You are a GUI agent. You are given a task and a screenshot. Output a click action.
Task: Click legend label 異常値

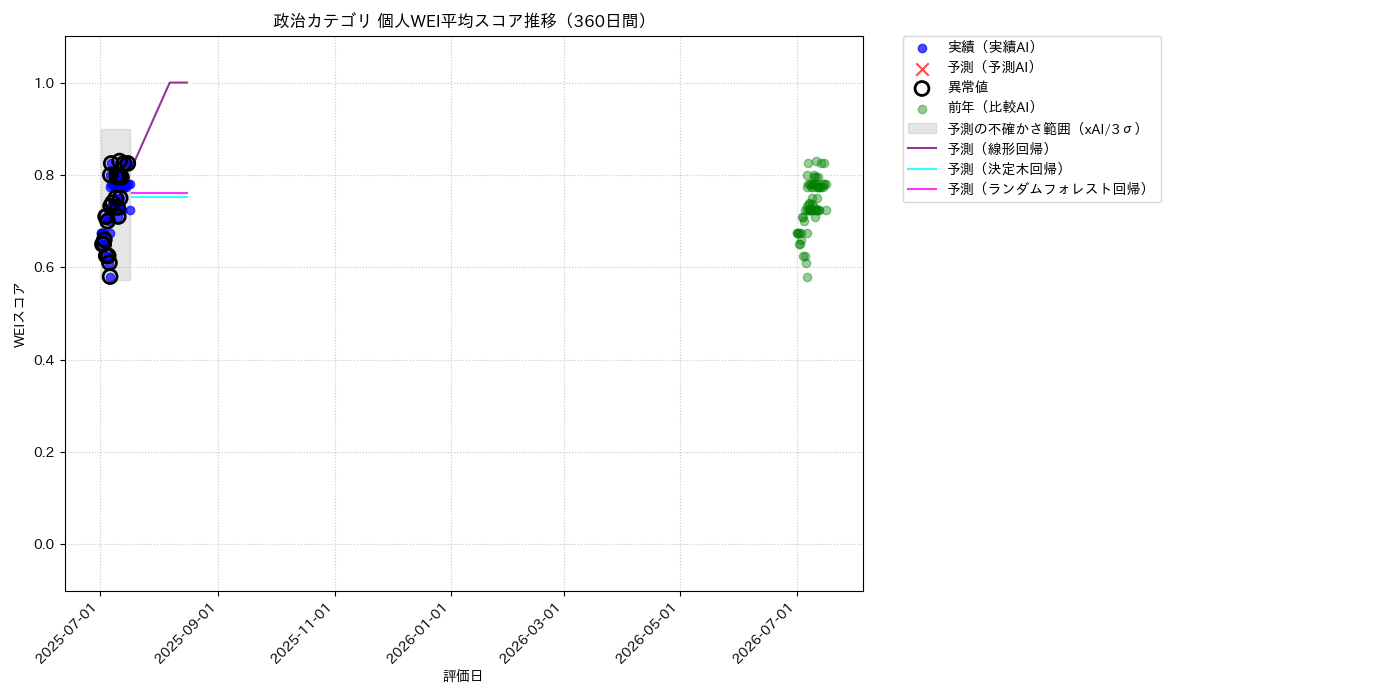coord(968,87)
